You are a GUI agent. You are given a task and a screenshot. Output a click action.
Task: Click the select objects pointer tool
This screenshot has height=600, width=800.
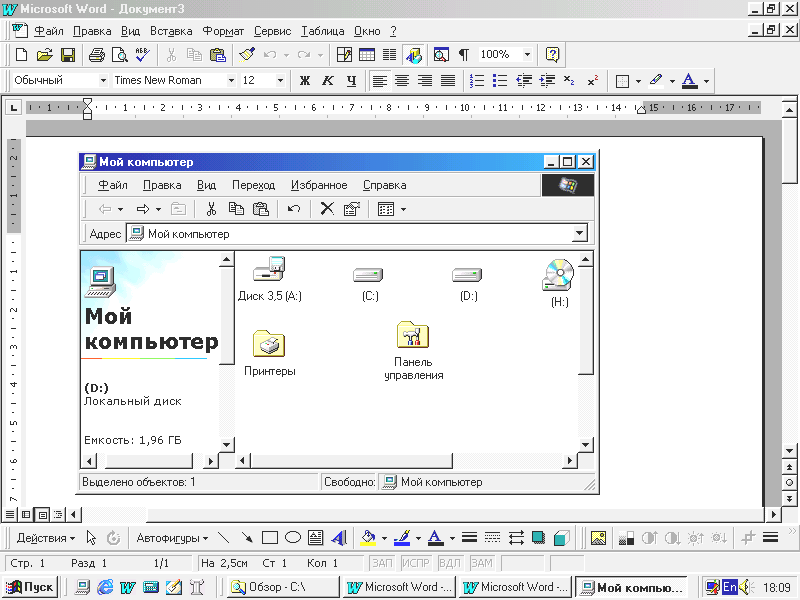coord(91,538)
